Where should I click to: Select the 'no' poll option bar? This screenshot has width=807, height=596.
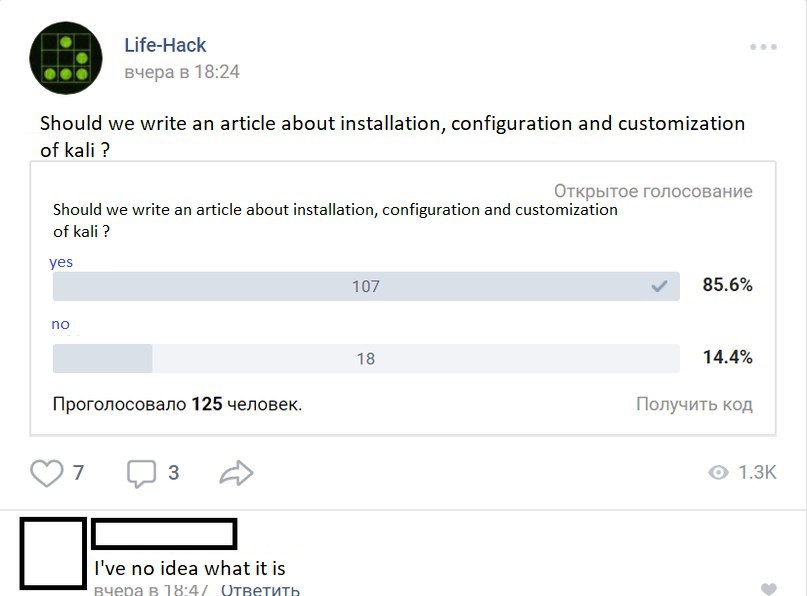click(x=365, y=358)
